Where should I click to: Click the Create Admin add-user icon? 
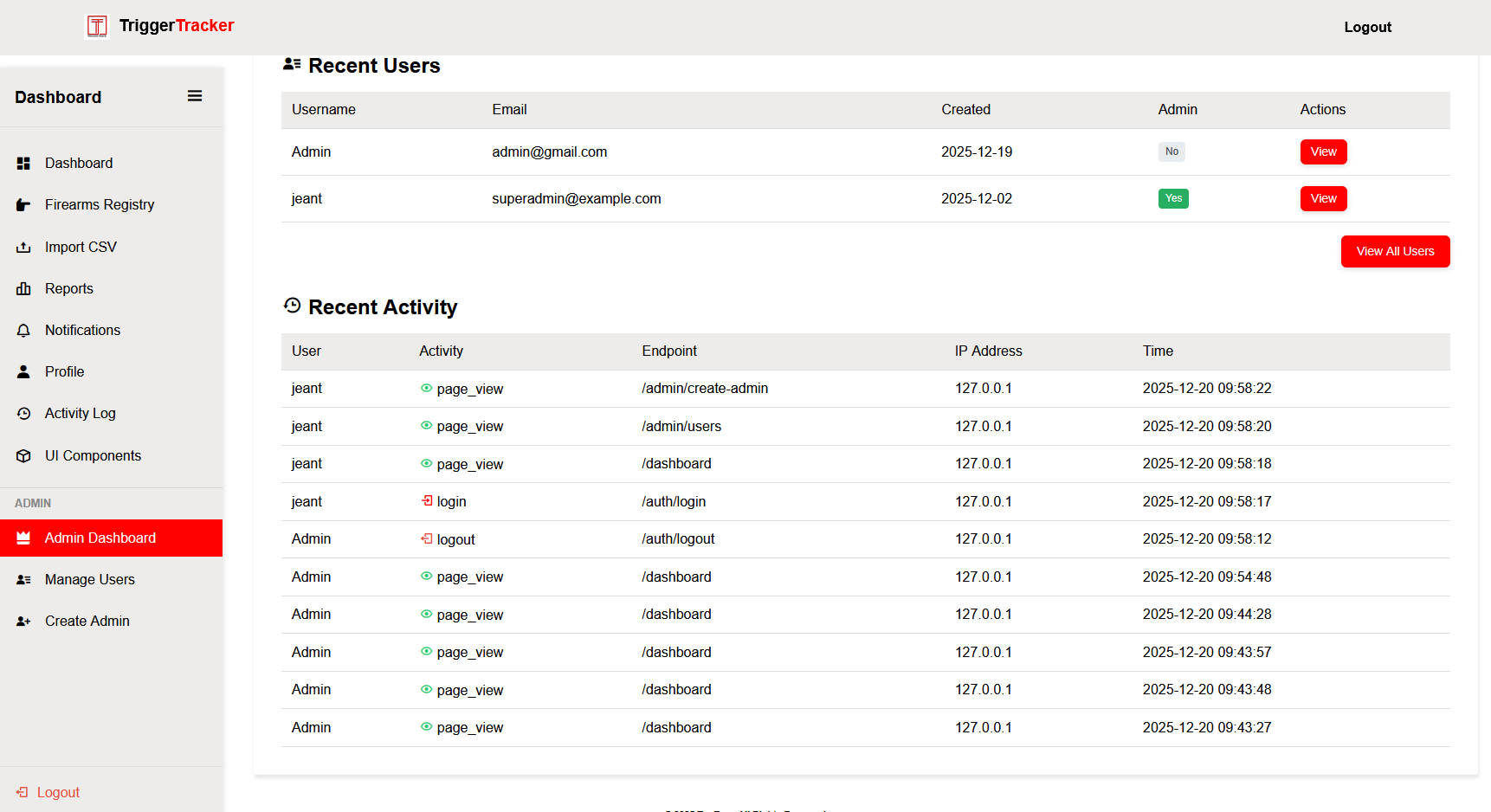click(23, 621)
